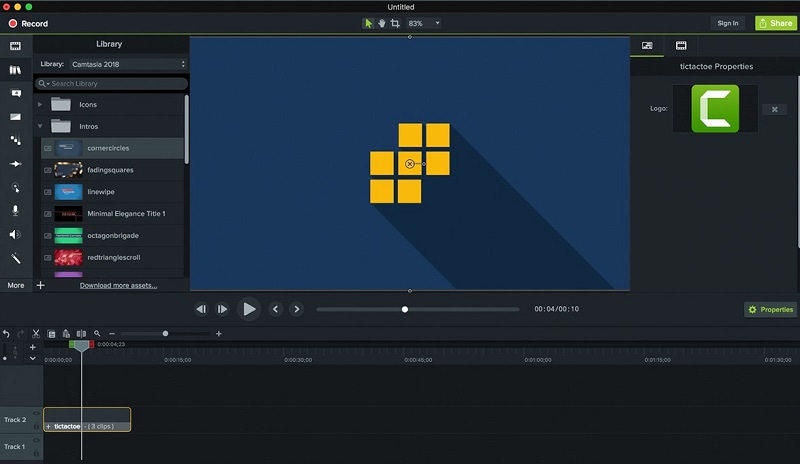
Task: Play the video preview
Action: pos(249,309)
